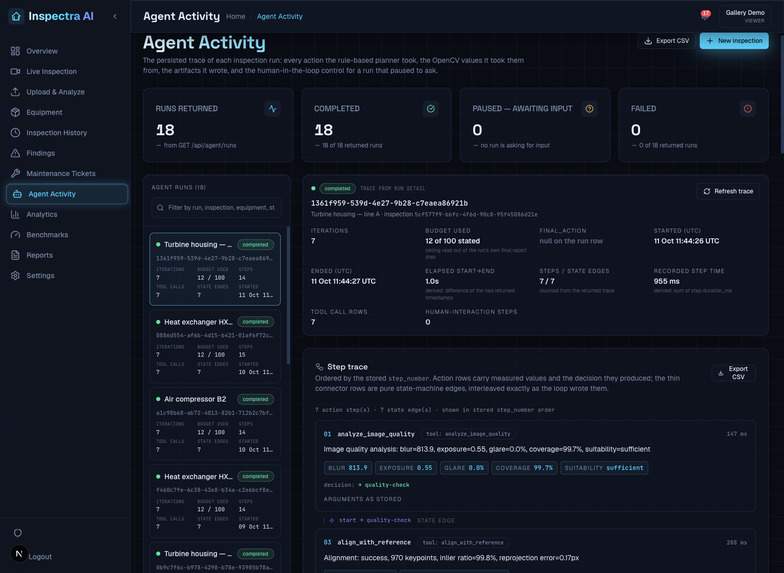Click the Step trace section icon
Screen dimensions: 784x573
pos(319,366)
